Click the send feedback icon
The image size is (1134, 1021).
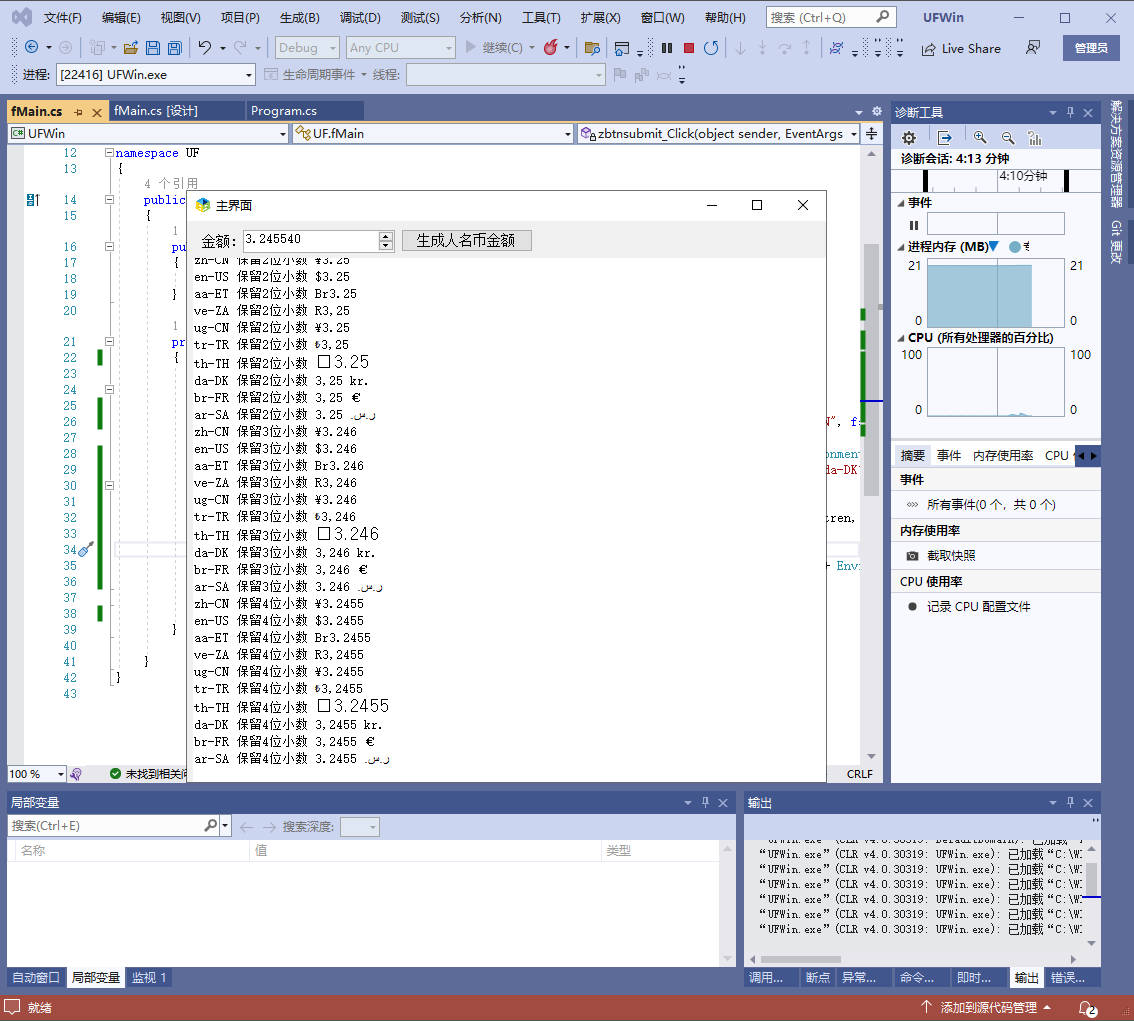[1033, 48]
